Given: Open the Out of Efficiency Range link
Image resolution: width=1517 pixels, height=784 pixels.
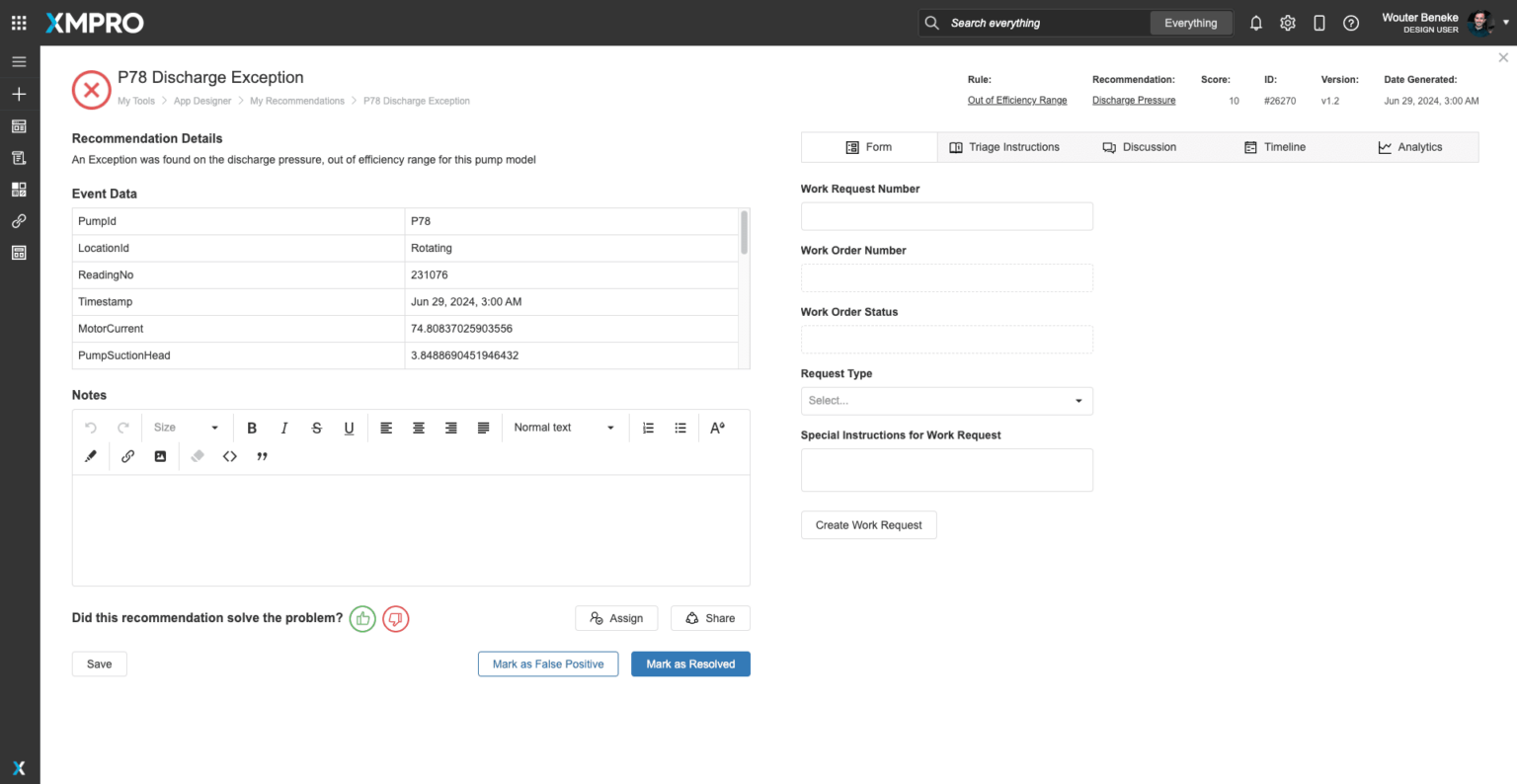Looking at the screenshot, I should click(1017, 101).
